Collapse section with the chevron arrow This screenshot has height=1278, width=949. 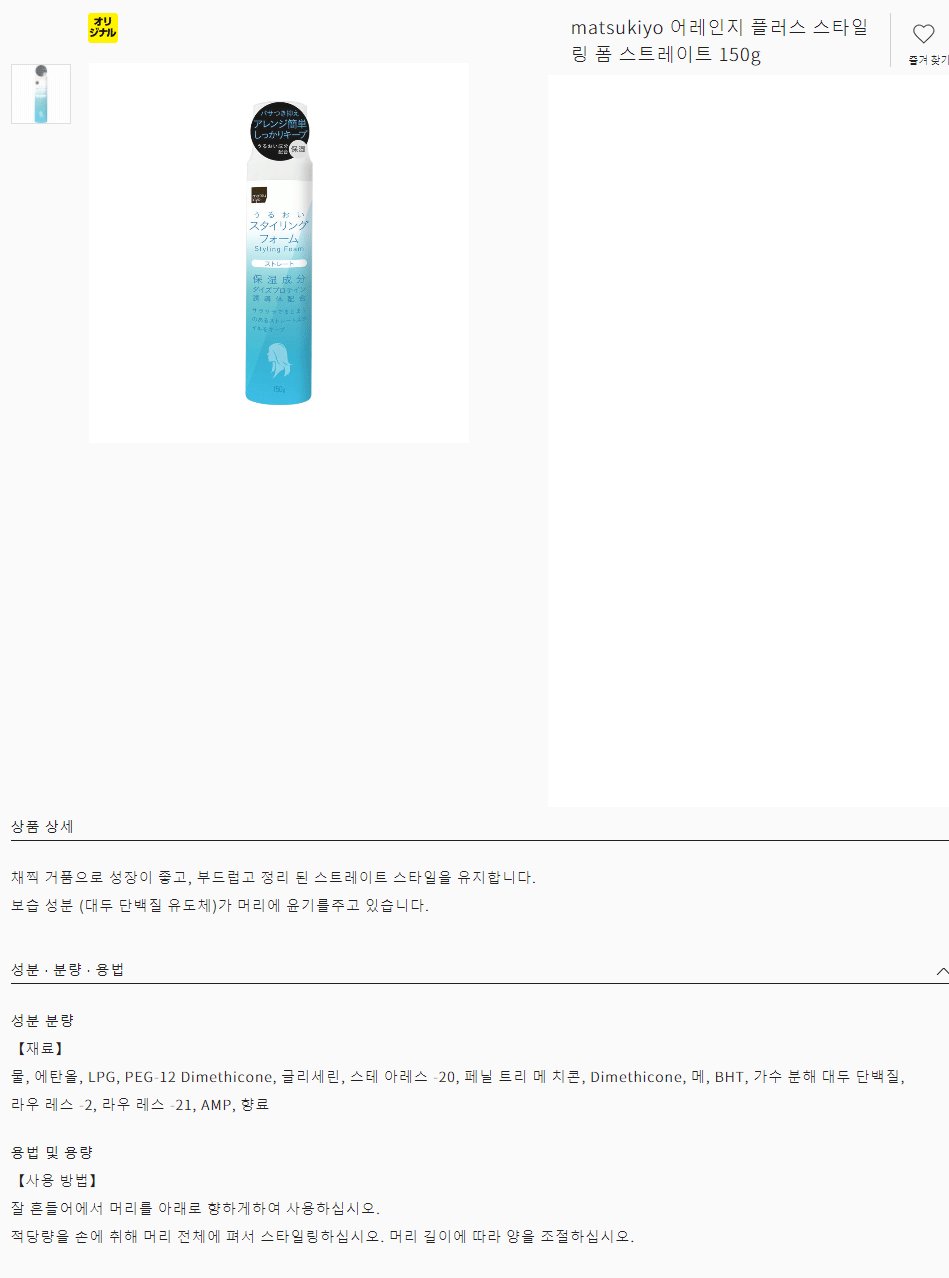pyautogui.click(x=942, y=971)
